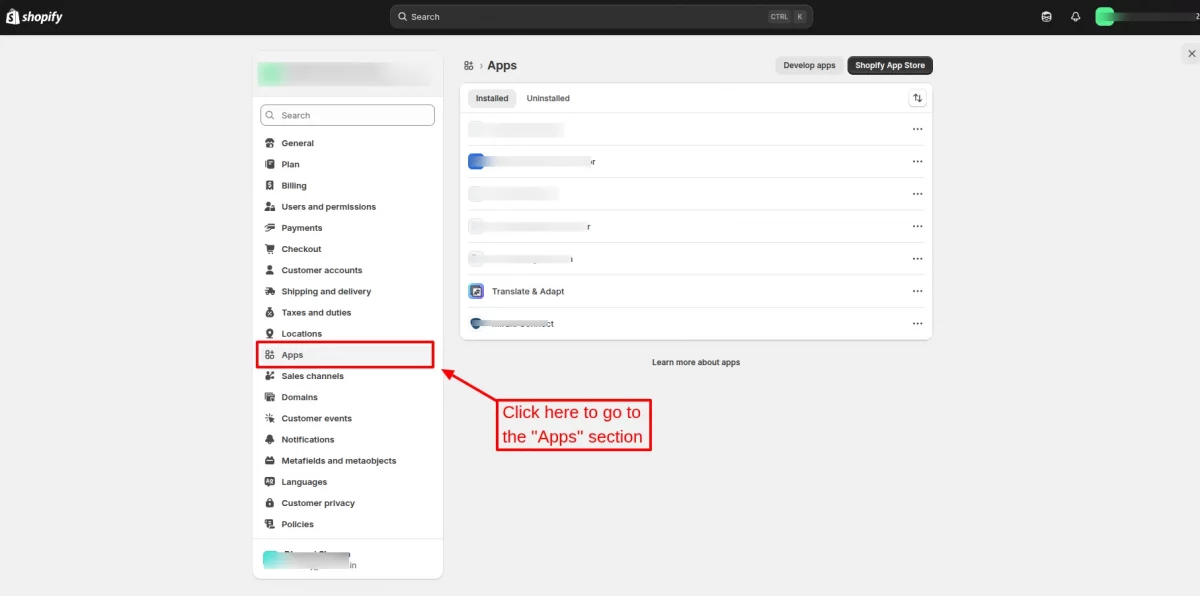Click the Taxes and duties icon
The width and height of the screenshot is (1200, 596).
pyautogui.click(x=270, y=313)
